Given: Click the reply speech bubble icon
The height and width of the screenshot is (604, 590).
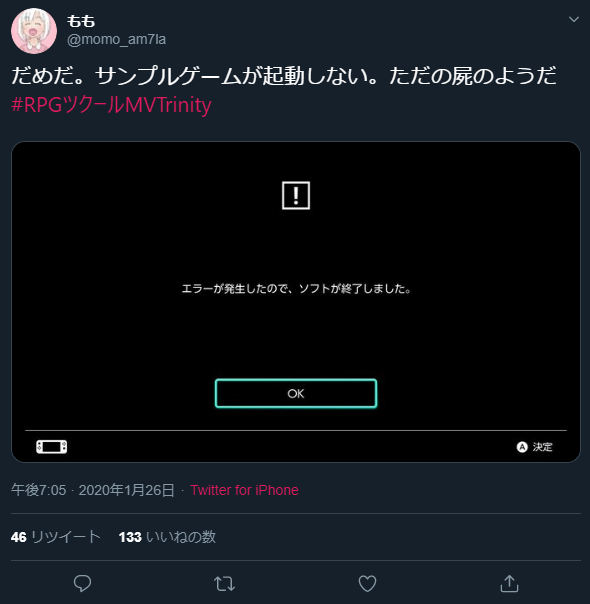Looking at the screenshot, I should pyautogui.click(x=82, y=583).
